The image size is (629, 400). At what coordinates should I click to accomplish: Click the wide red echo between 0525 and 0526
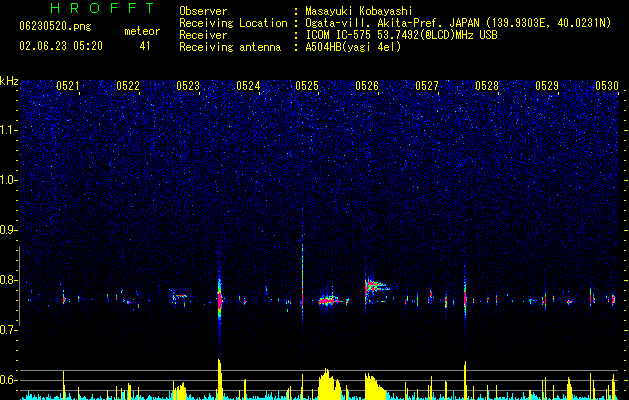330,301
